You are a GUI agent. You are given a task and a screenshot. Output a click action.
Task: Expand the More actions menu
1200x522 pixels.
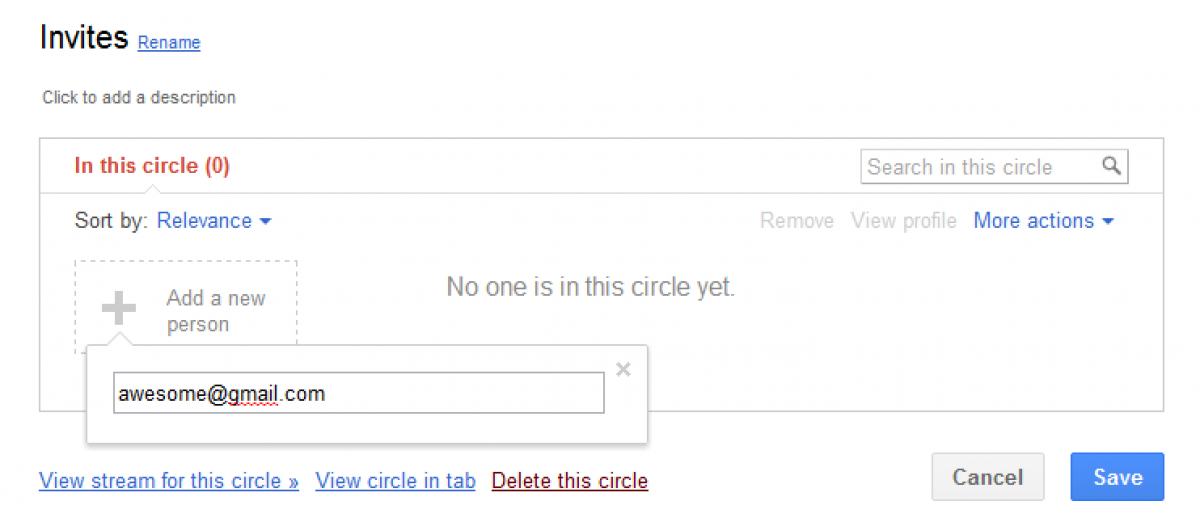pos(1043,221)
